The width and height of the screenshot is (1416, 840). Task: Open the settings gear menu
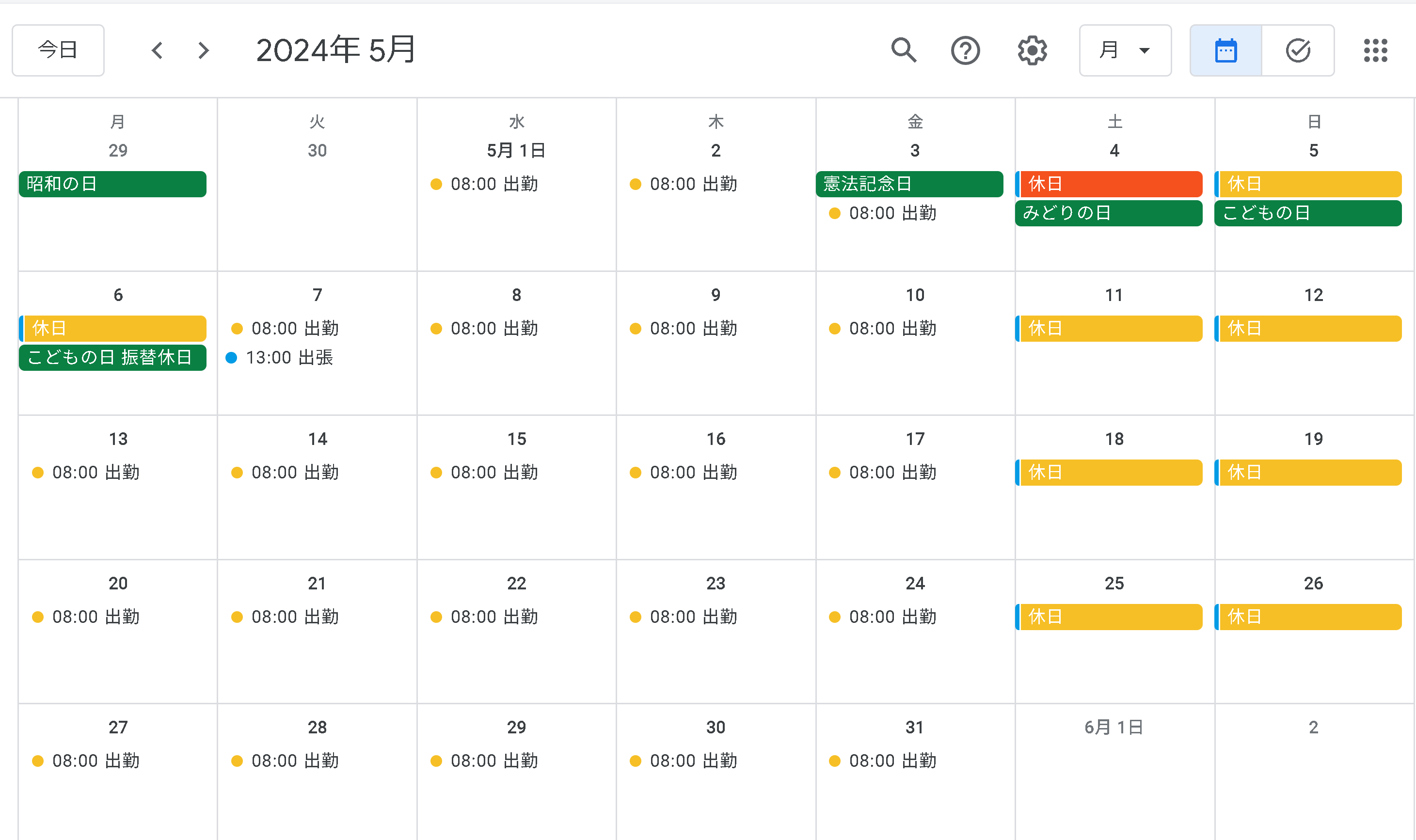click(1032, 50)
